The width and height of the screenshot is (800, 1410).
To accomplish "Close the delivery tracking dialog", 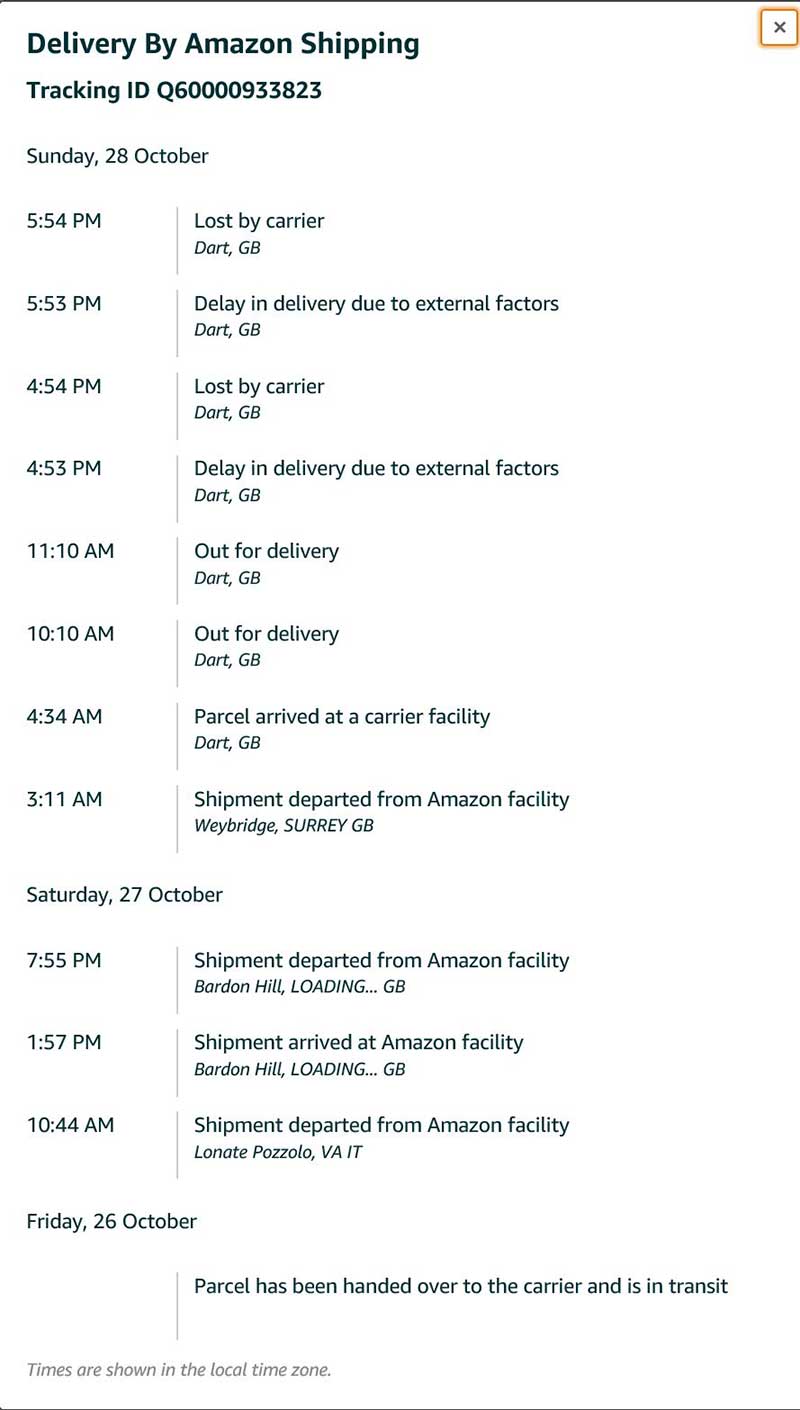I will (779, 28).
